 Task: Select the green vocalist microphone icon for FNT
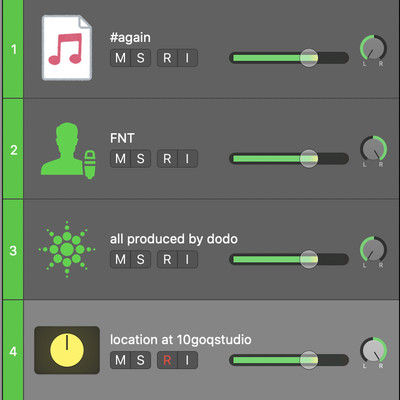click(x=68, y=150)
